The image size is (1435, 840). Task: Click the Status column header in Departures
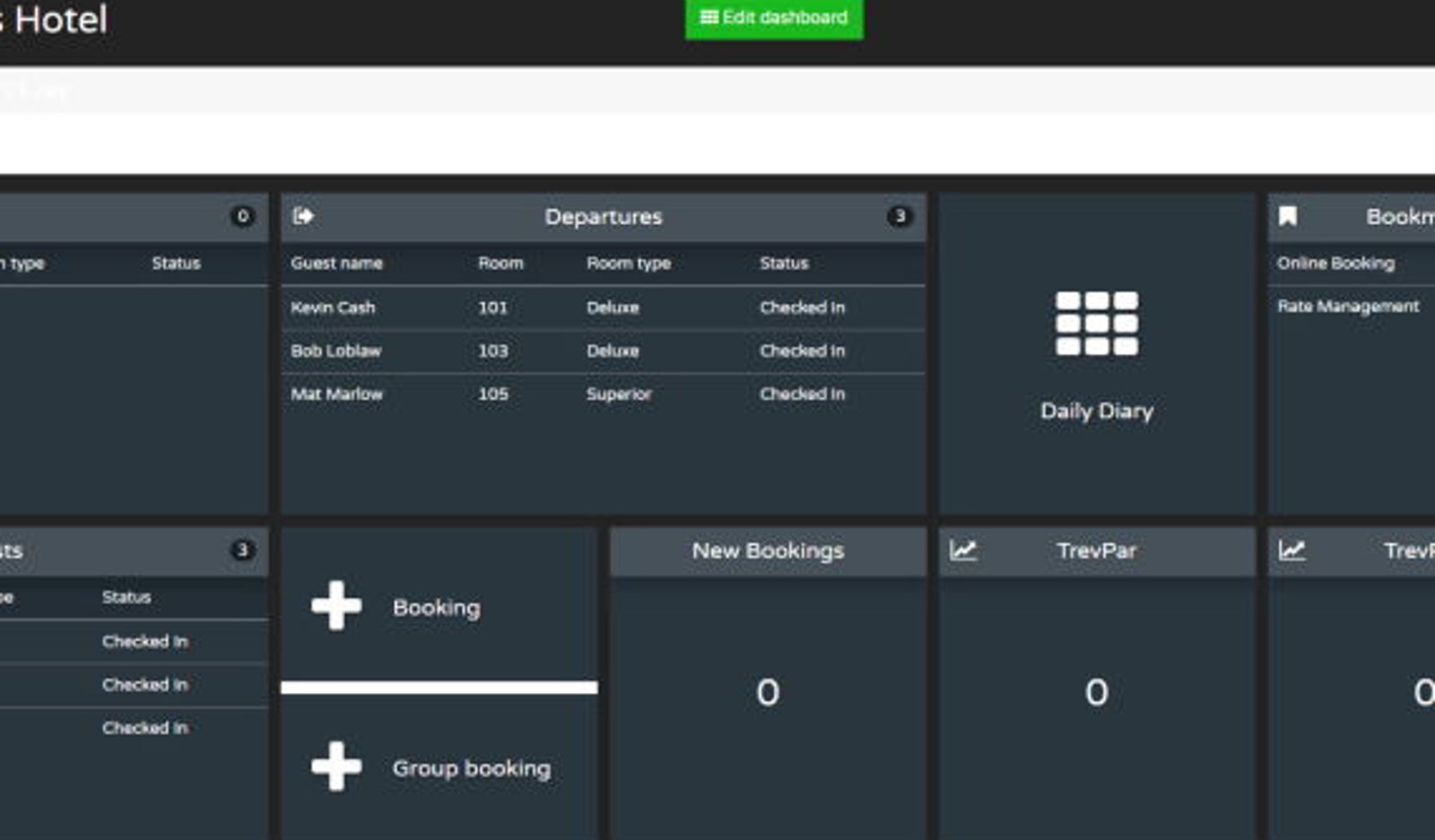coord(784,263)
